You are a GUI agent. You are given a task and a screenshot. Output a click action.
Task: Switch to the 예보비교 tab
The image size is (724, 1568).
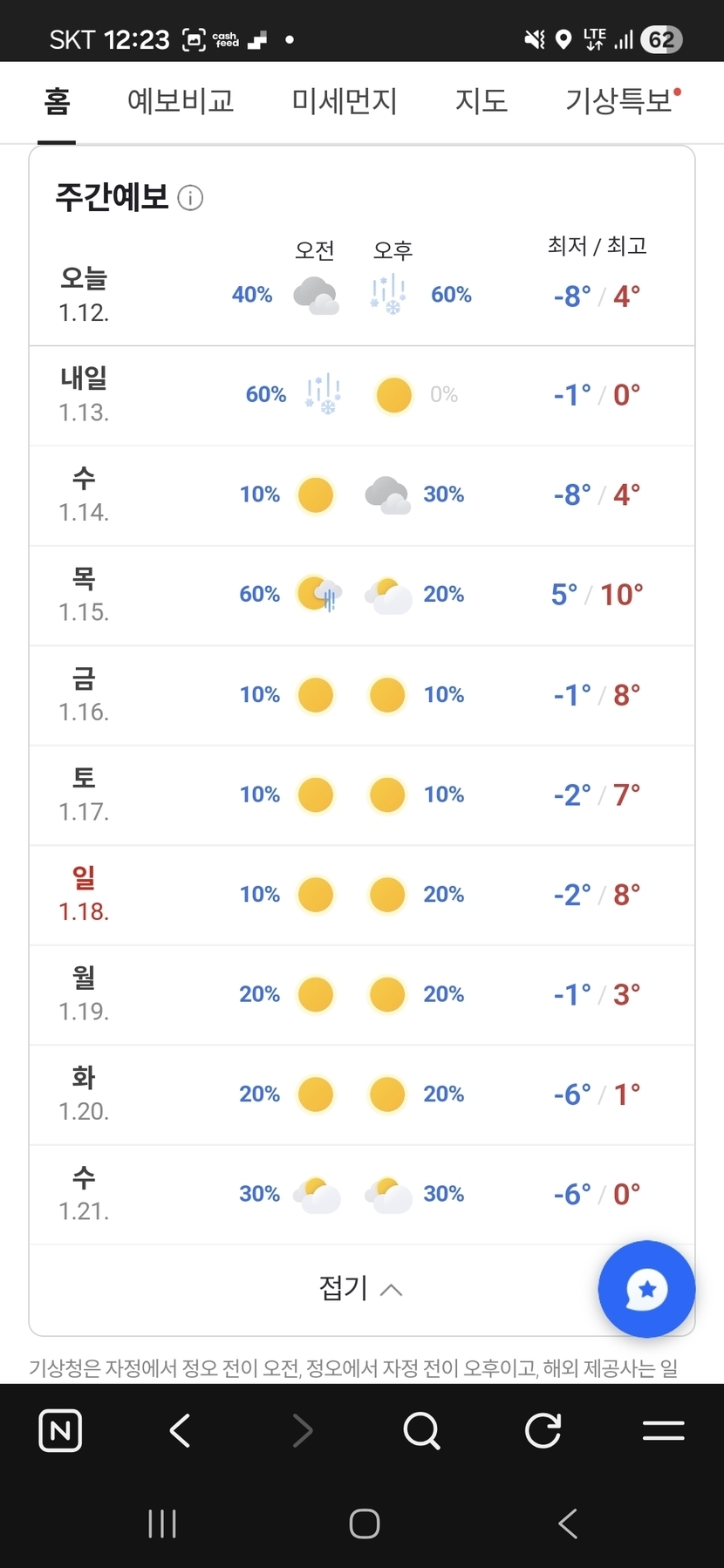(181, 101)
